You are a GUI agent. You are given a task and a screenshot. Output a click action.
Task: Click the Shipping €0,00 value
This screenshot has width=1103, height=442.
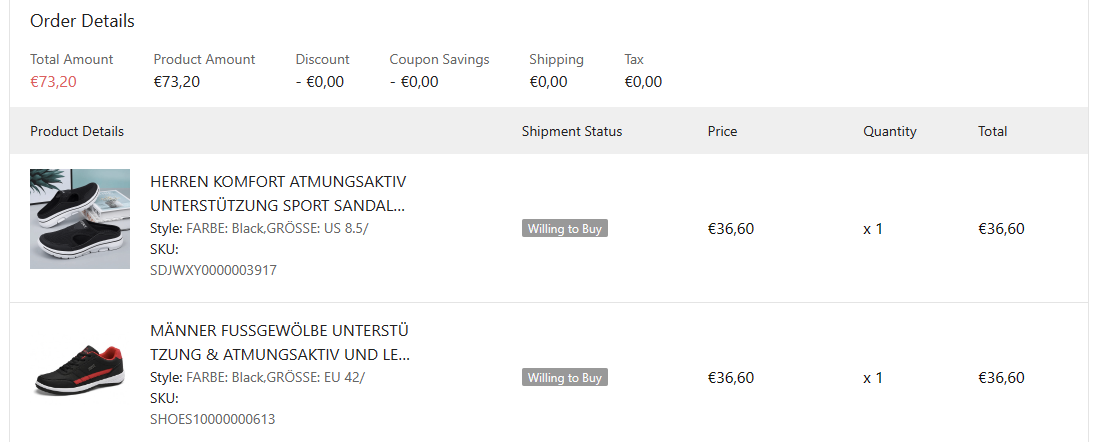tap(548, 82)
